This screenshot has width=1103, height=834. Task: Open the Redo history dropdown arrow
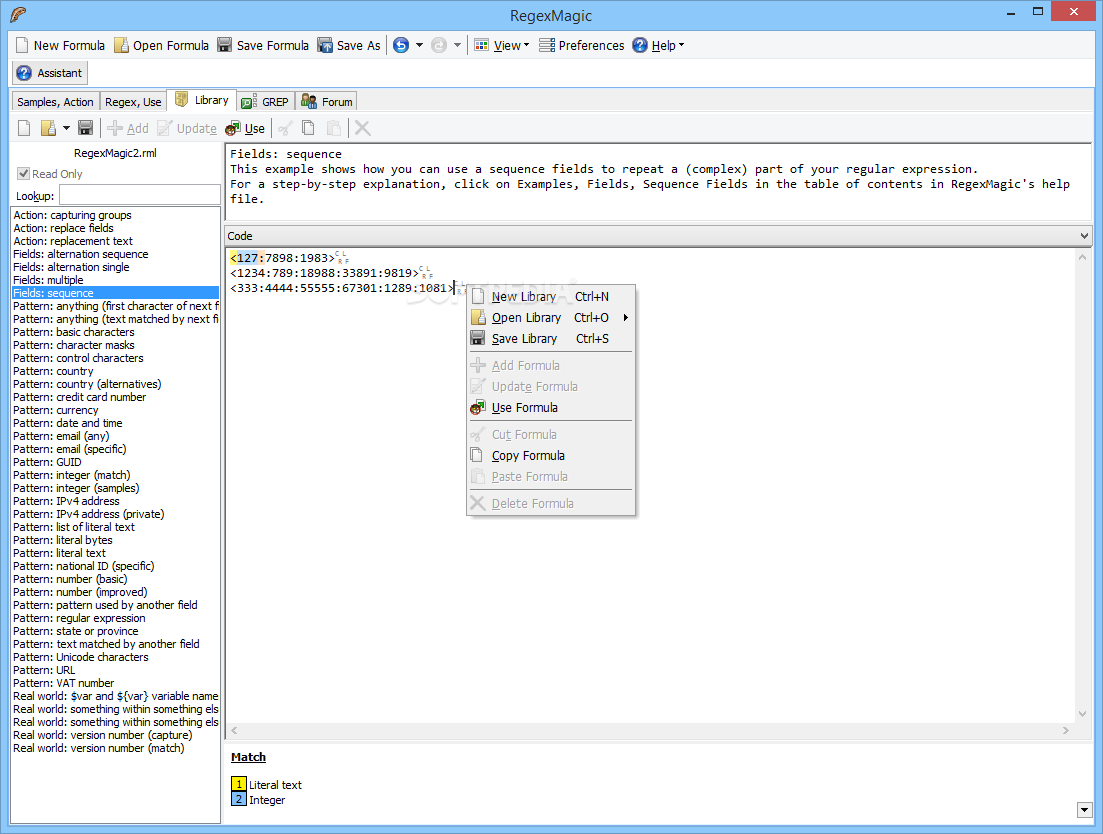[x=457, y=46]
